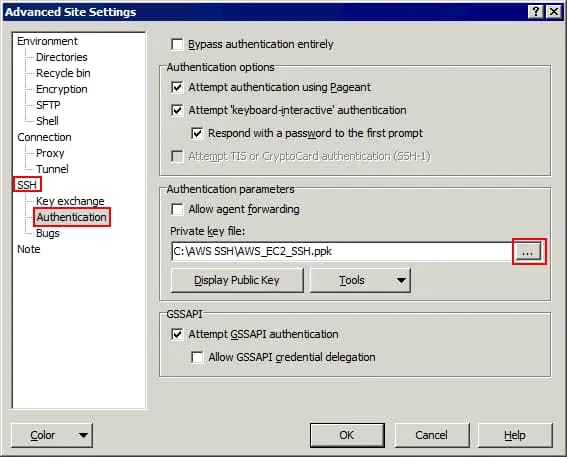Click the private key file browse button

point(529,252)
